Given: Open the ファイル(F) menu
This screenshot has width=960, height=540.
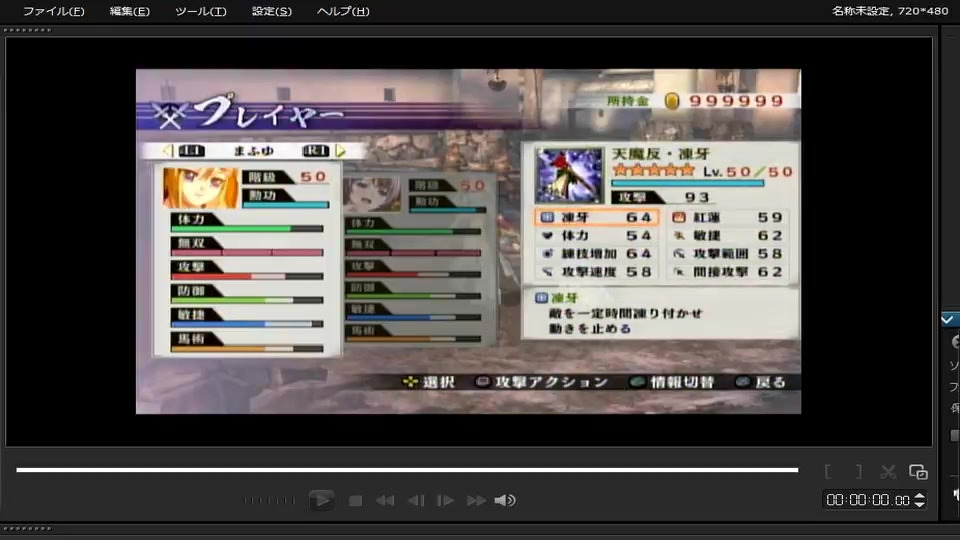Looking at the screenshot, I should tap(54, 11).
